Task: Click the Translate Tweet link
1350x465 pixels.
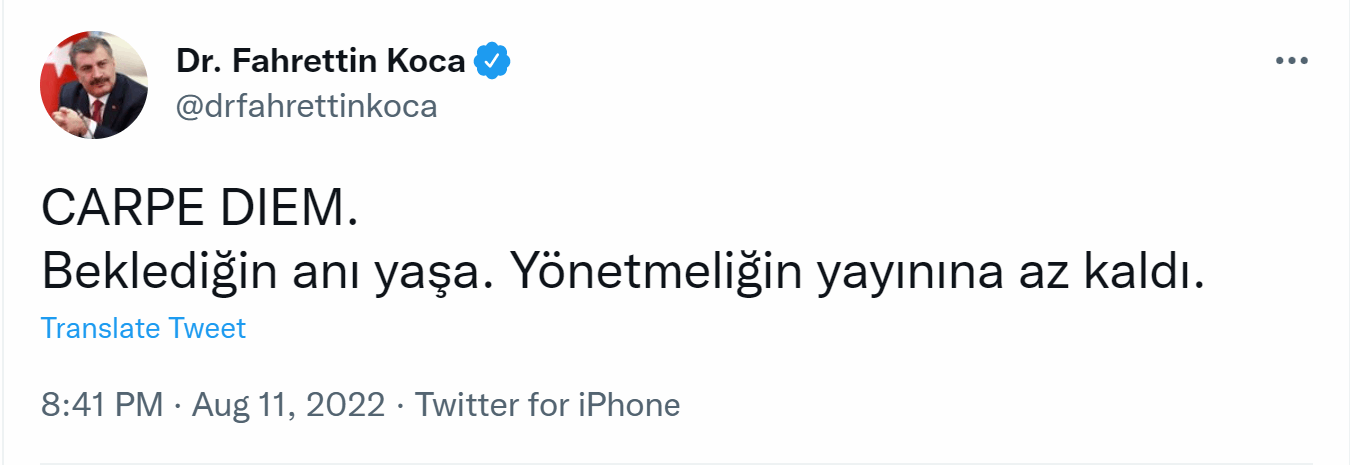Action: [x=143, y=328]
